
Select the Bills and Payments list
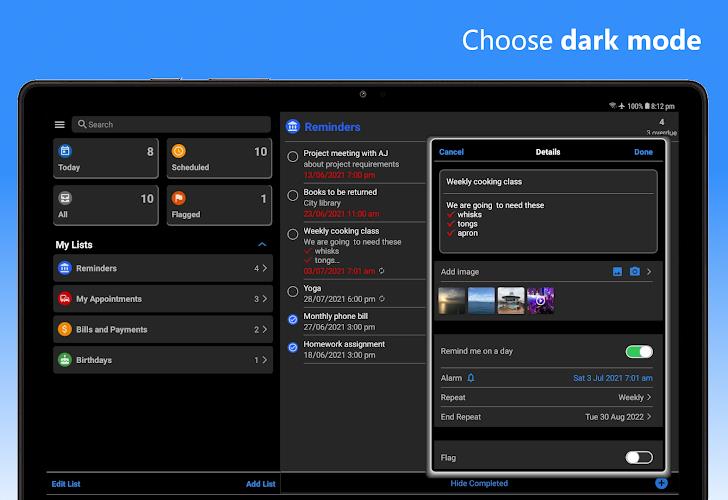pyautogui.click(x=163, y=330)
